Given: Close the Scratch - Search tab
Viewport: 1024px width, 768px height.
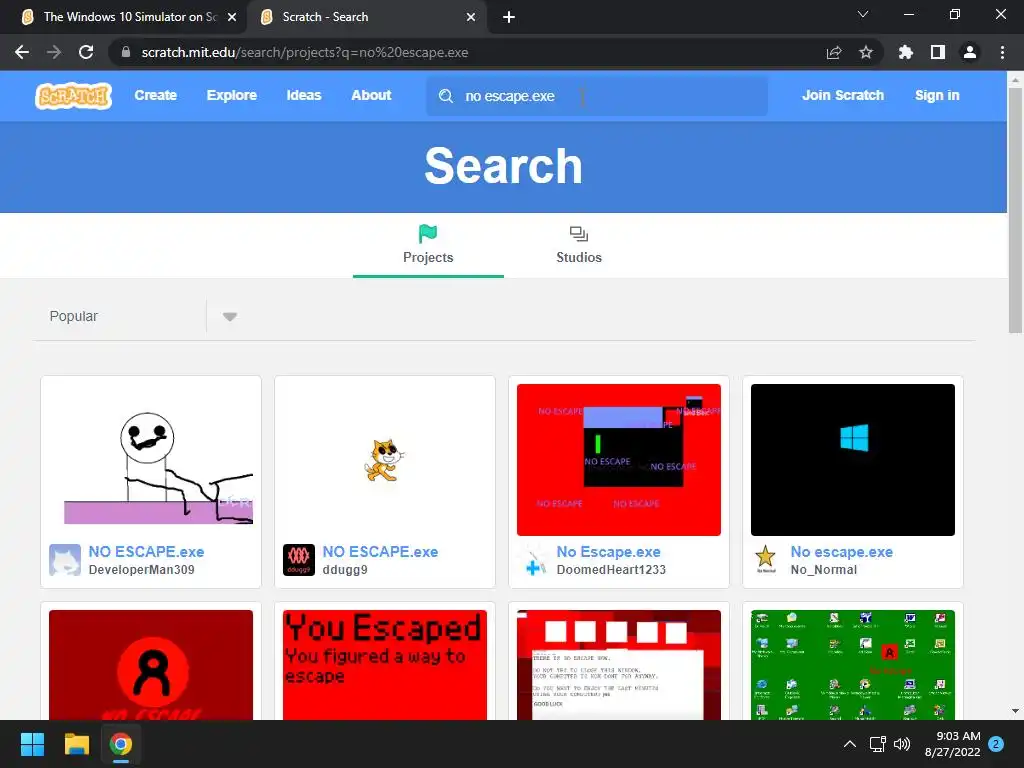Looking at the screenshot, I should tap(471, 17).
